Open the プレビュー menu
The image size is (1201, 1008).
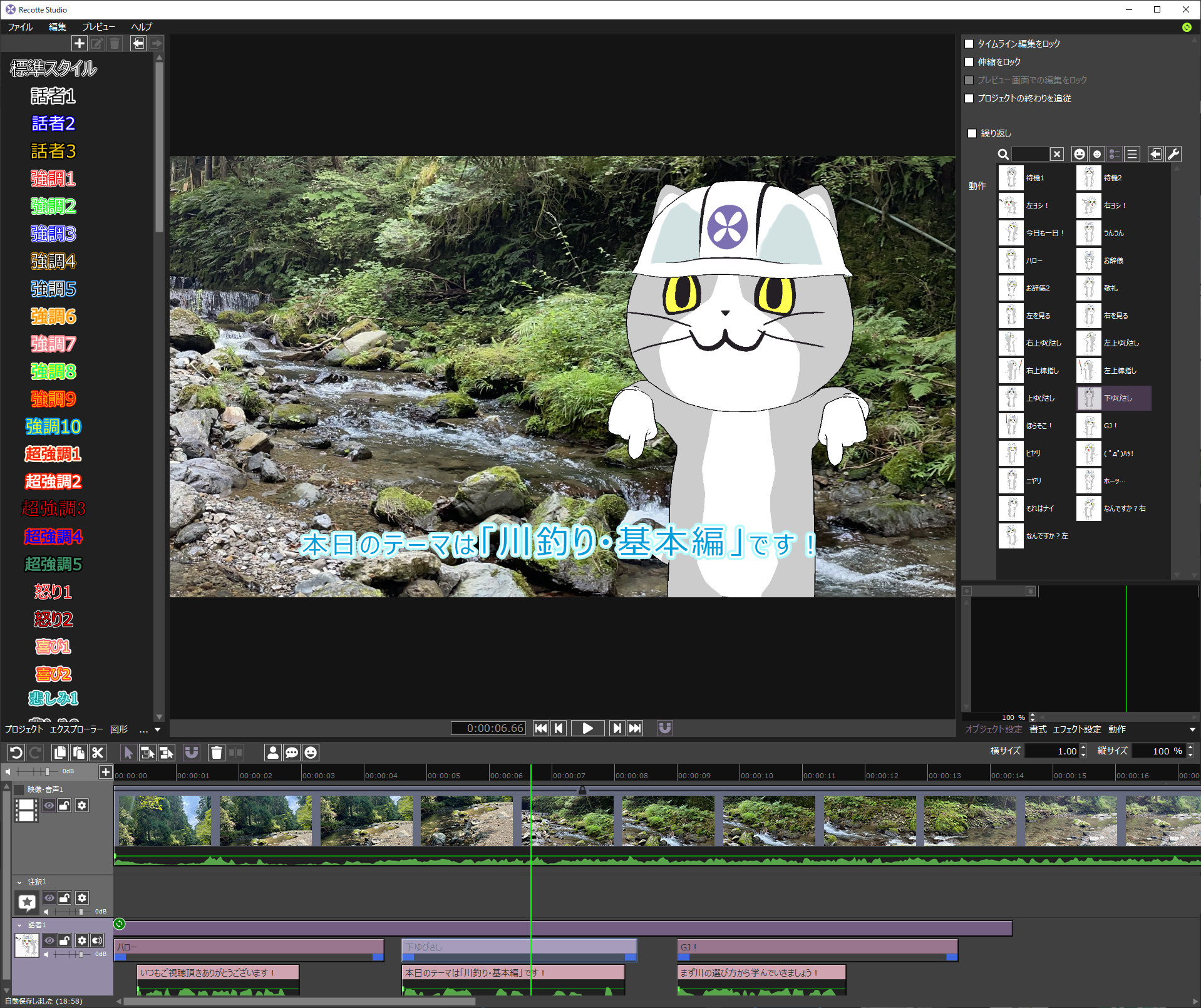(98, 27)
